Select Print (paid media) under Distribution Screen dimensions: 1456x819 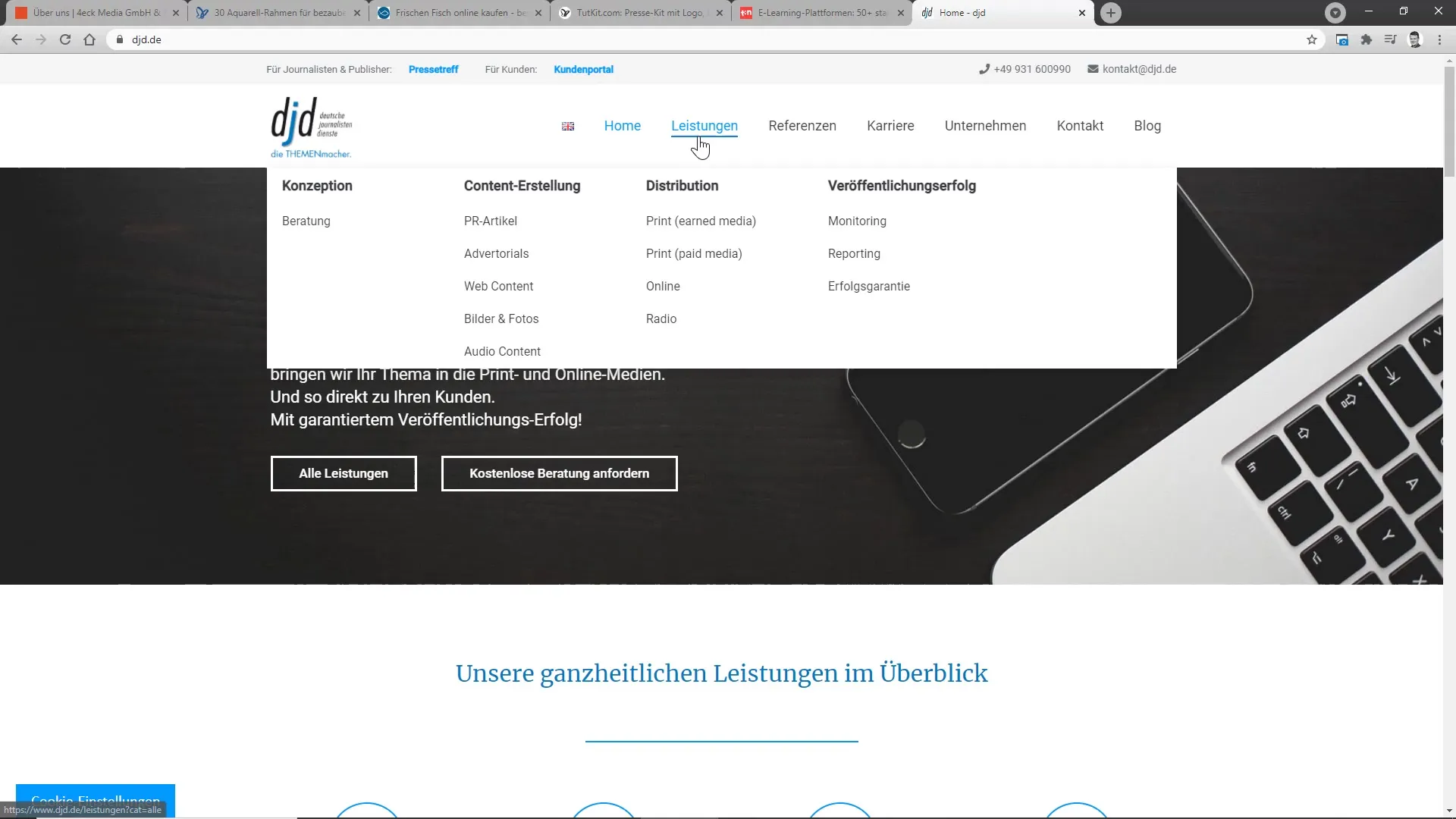point(694,253)
